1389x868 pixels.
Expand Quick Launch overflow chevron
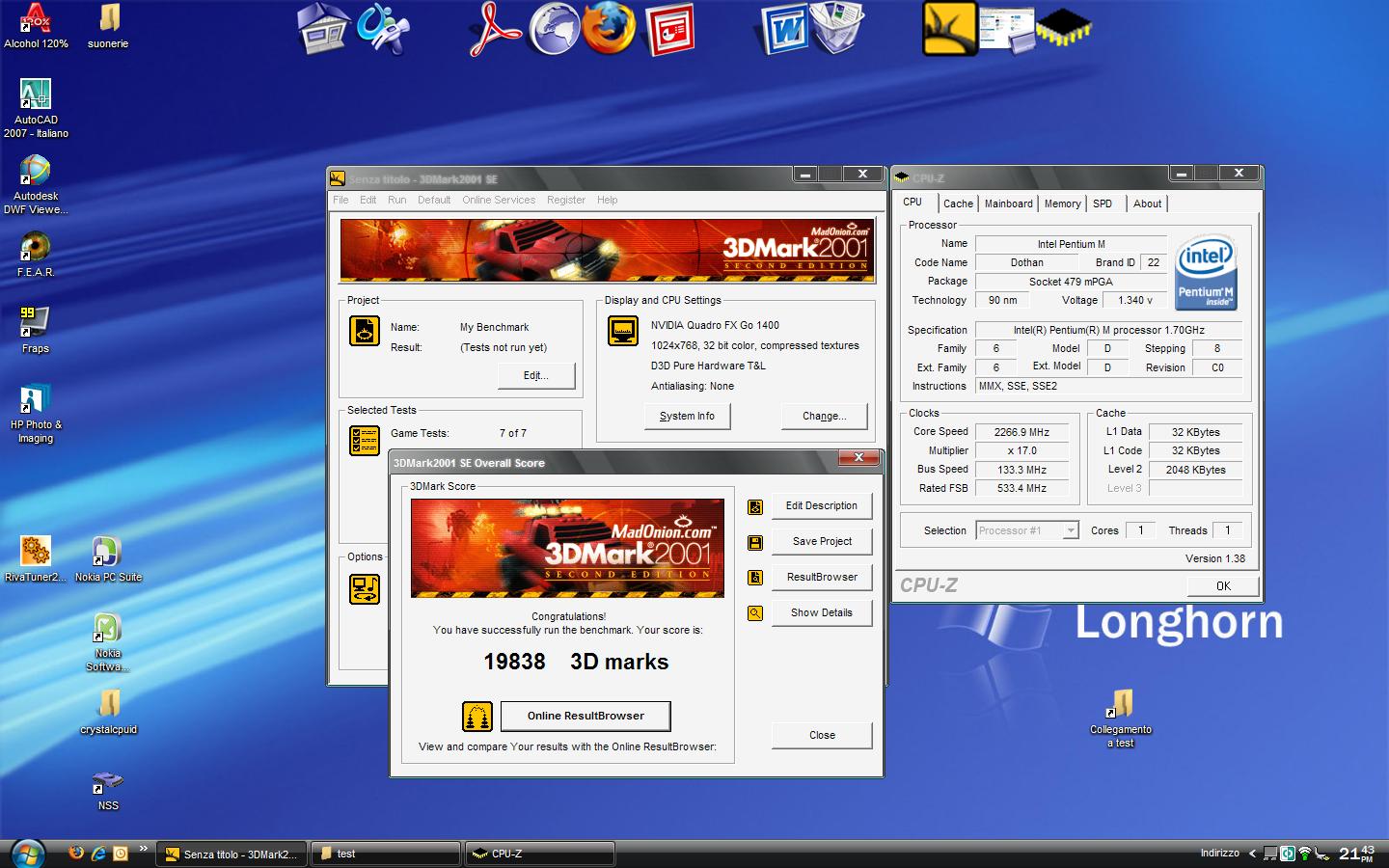pyautogui.click(x=143, y=849)
